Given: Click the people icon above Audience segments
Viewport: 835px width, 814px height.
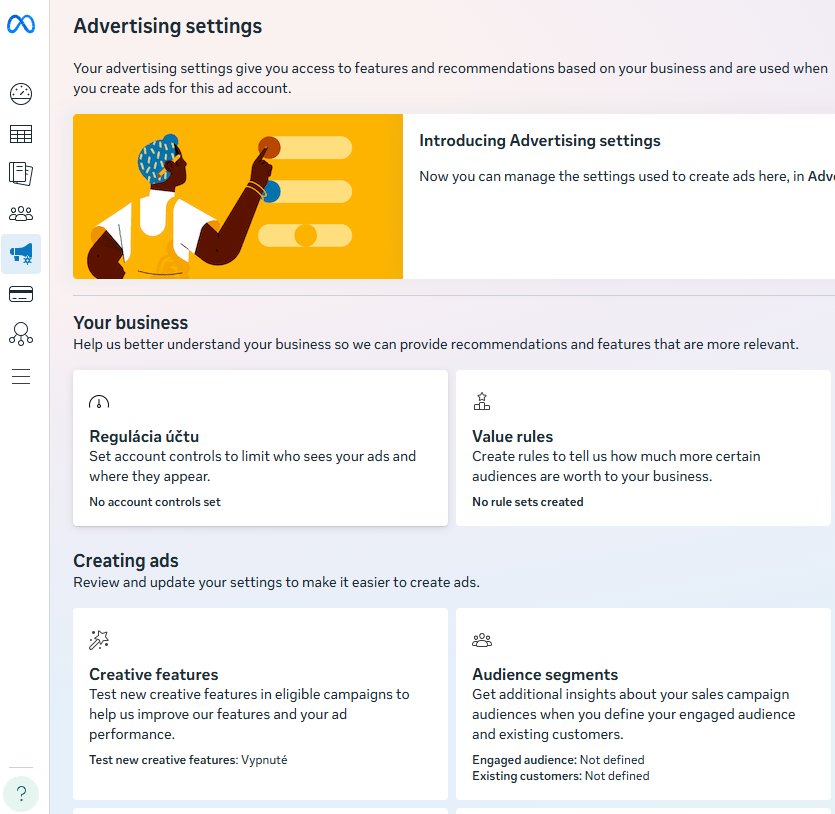Looking at the screenshot, I should (x=482, y=640).
